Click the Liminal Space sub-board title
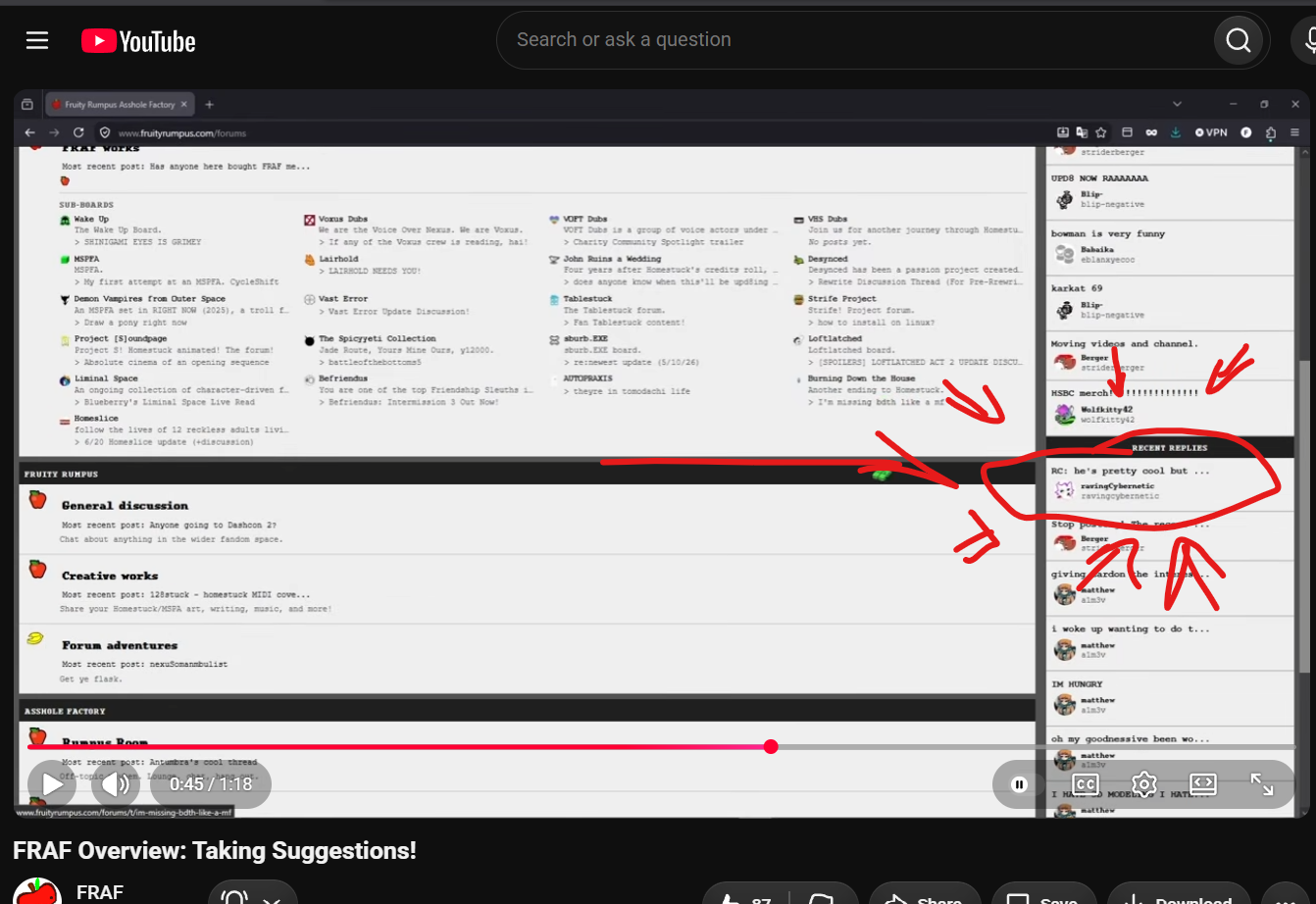 [x=106, y=378]
